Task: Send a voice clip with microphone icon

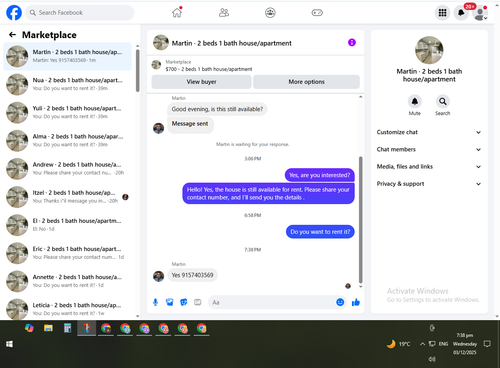Action: (x=155, y=302)
